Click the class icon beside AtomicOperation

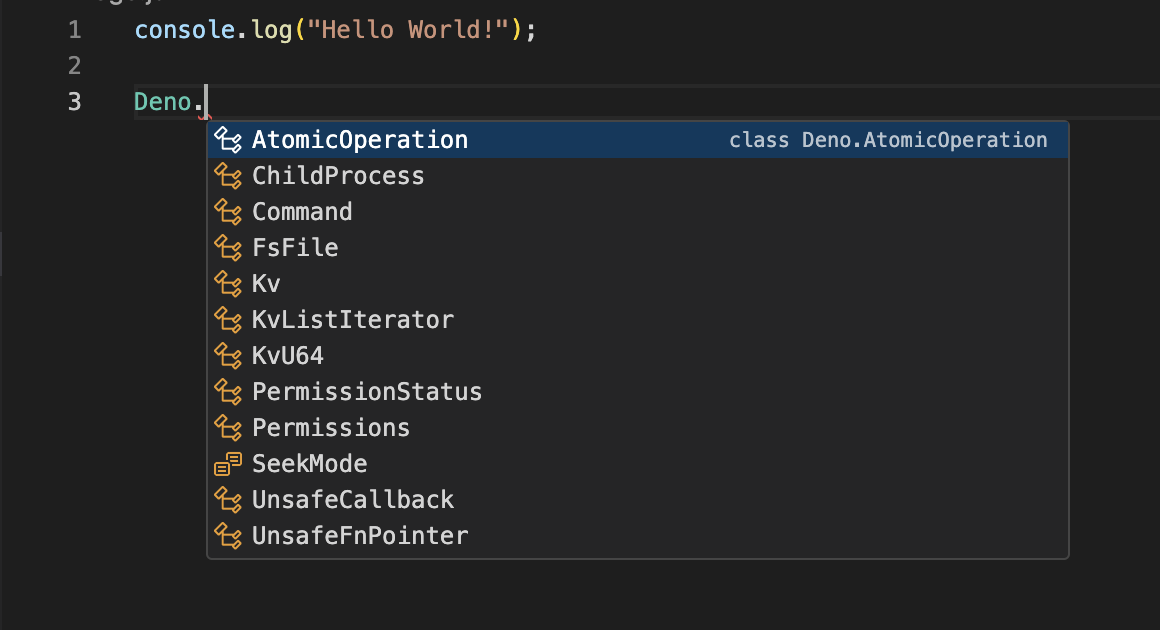(229, 140)
